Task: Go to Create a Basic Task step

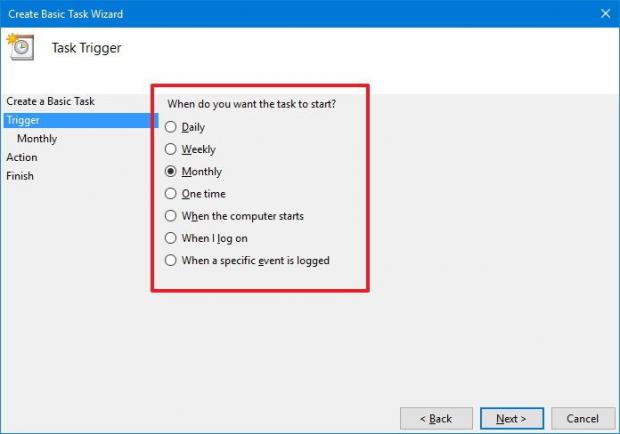Action: pyautogui.click(x=50, y=101)
